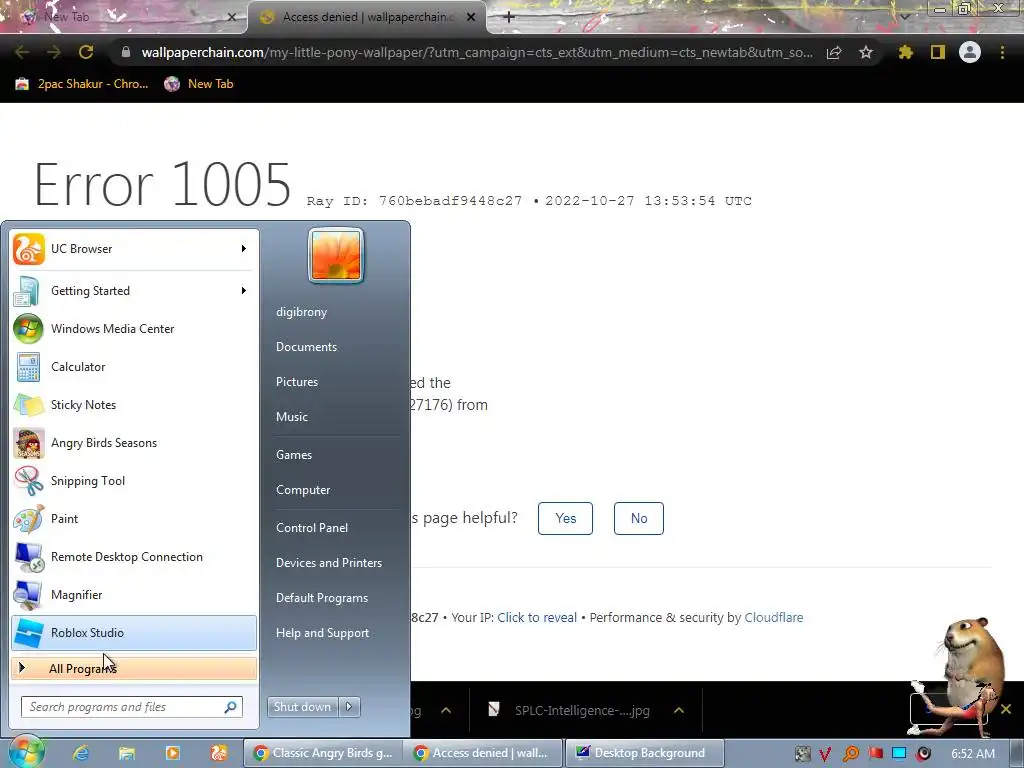Reload the page in Chrome

[86, 52]
